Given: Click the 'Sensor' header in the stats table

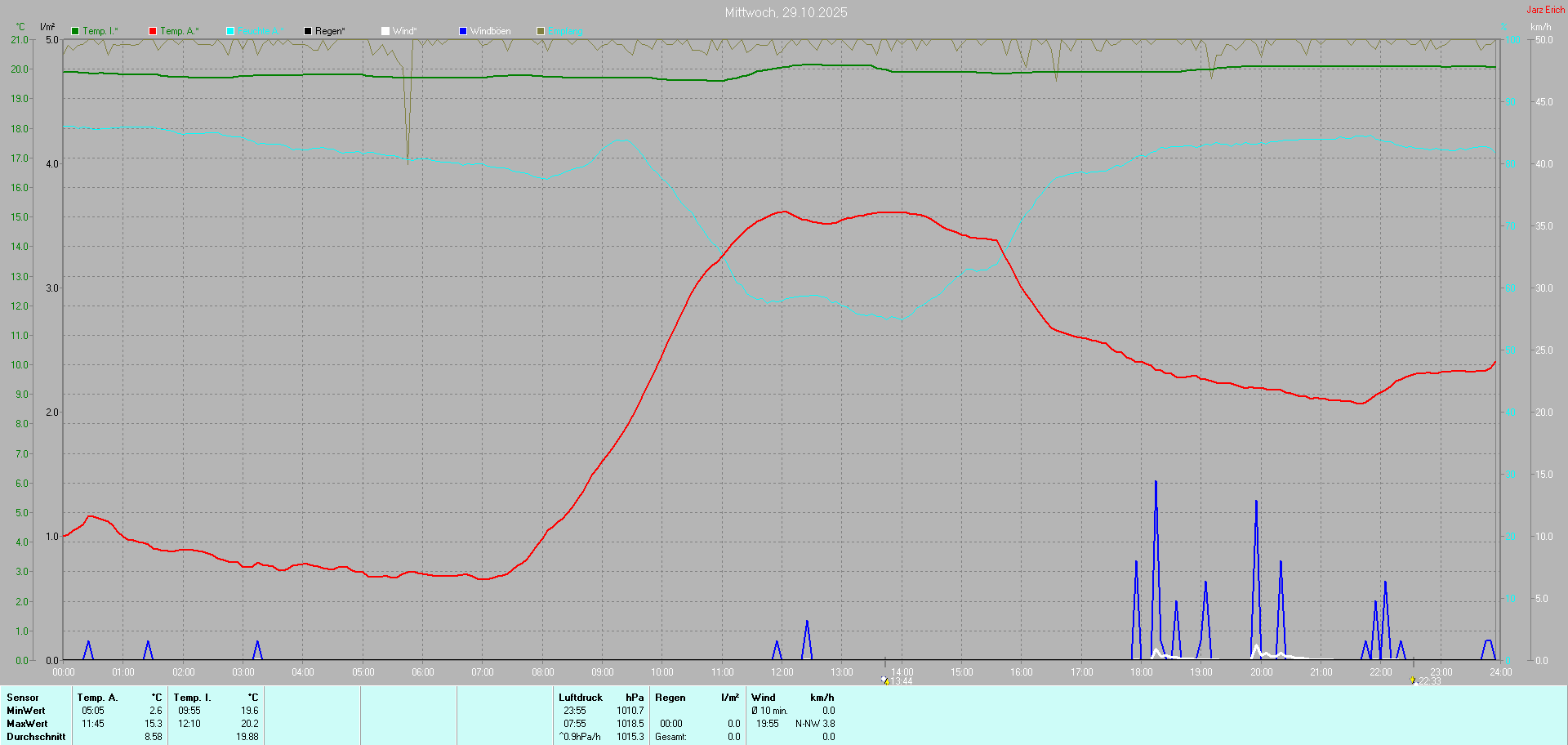Looking at the screenshot, I should click(23, 698).
